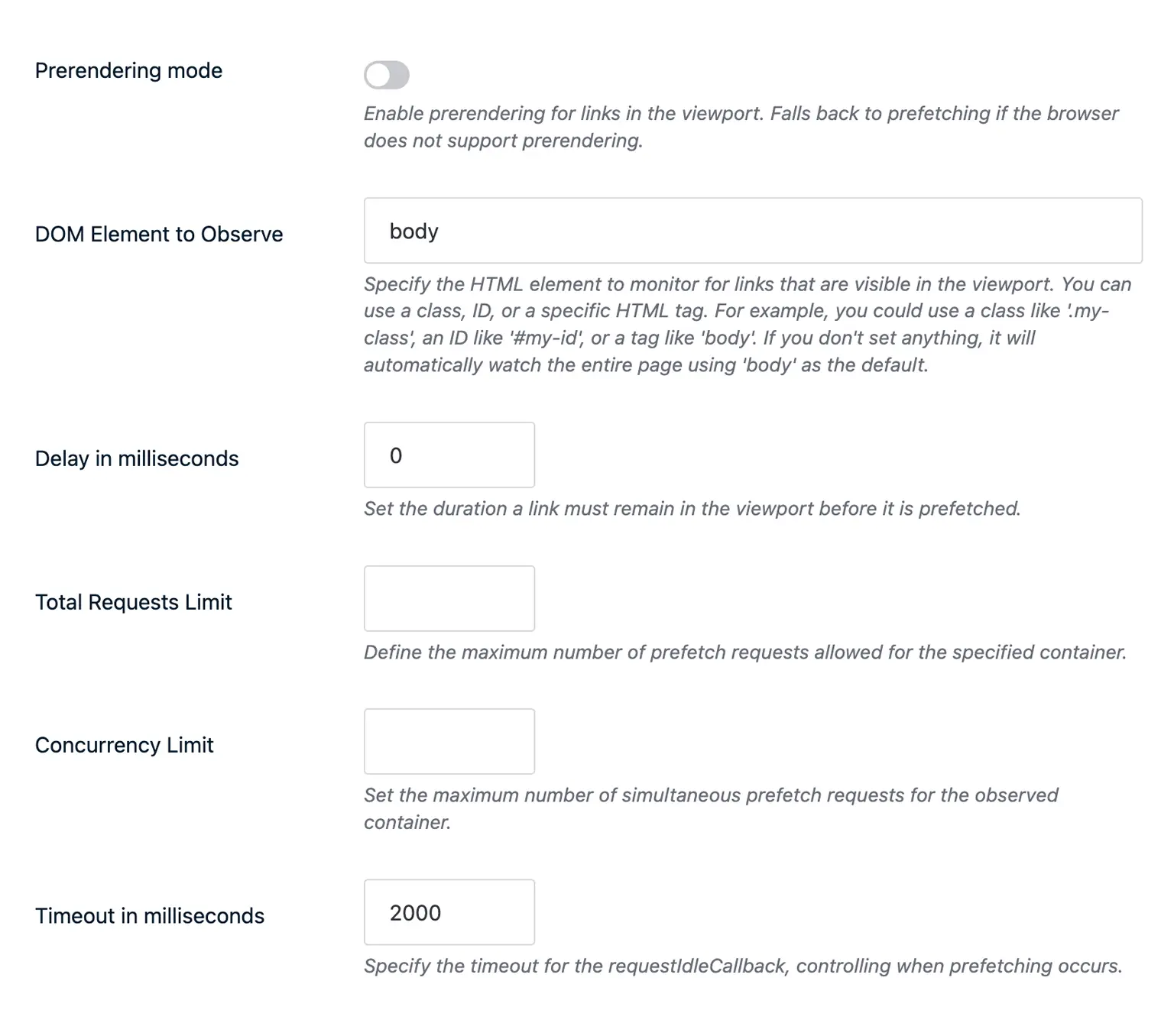Select the Timeout field containing 2000

click(449, 912)
